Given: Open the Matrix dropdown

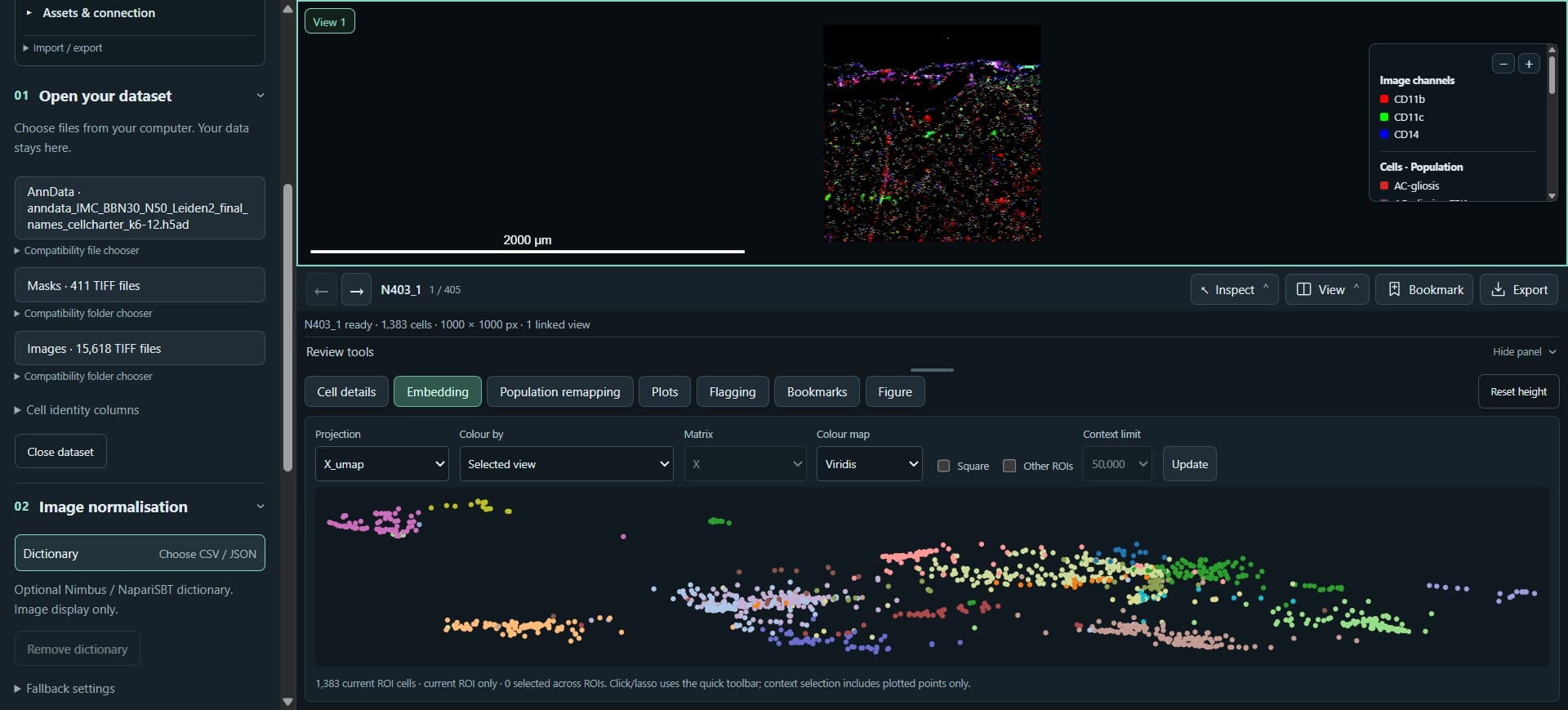Looking at the screenshot, I should 745,464.
